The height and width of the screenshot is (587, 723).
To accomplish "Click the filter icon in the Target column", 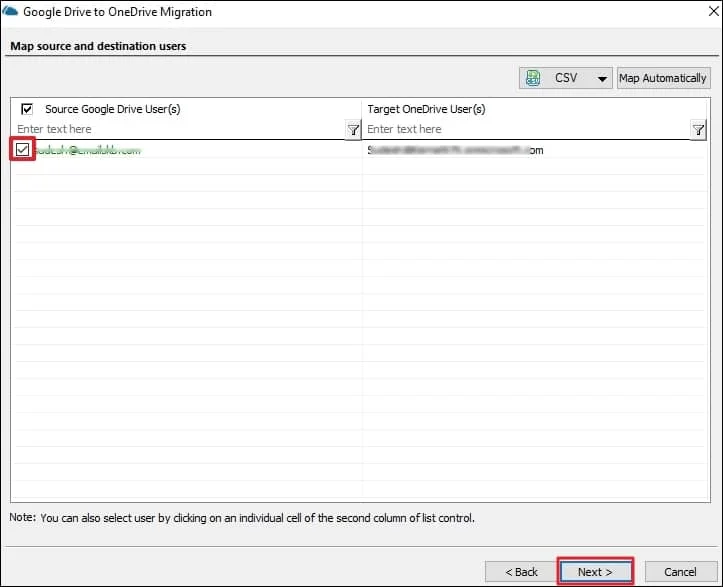I will click(x=698, y=130).
